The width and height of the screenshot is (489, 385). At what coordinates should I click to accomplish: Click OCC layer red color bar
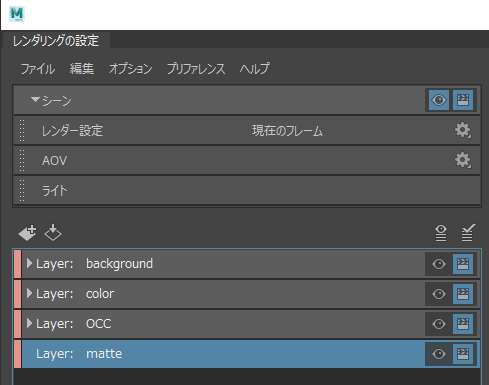[18, 324]
